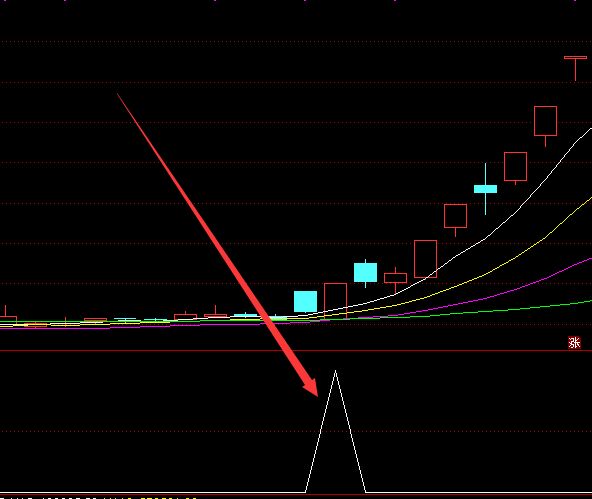Click the red divider between chart panels

tap(296, 351)
